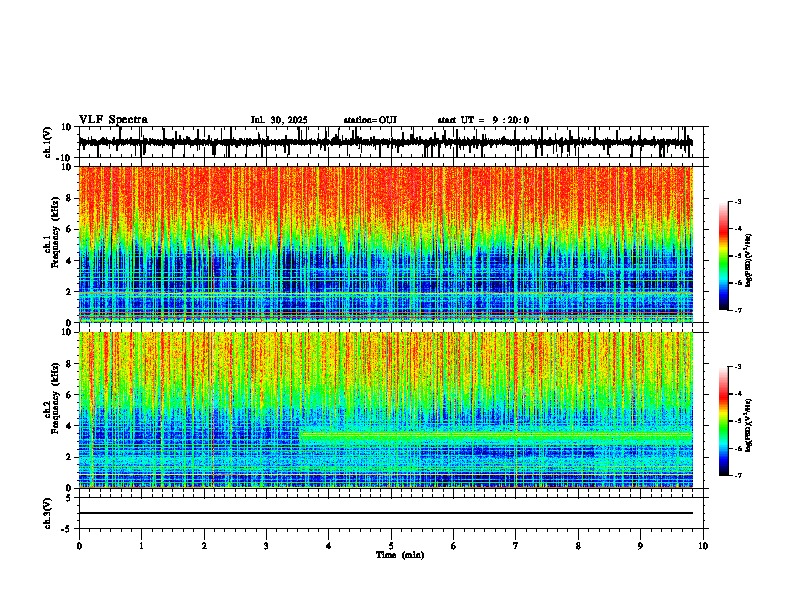The image size is (792, 612).
Task: Click the ch.1 voltage waveform trace panel
Action: [x=391, y=142]
